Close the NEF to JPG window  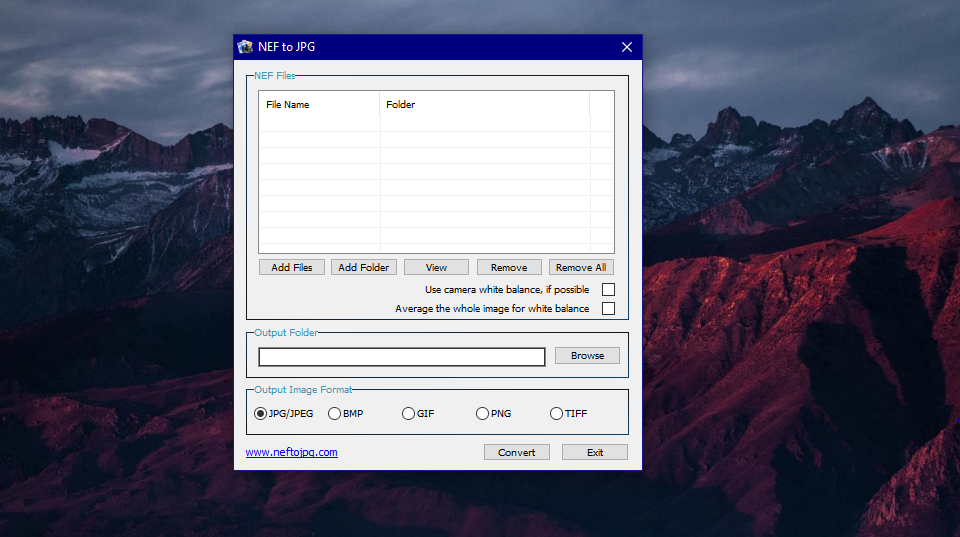tap(626, 47)
